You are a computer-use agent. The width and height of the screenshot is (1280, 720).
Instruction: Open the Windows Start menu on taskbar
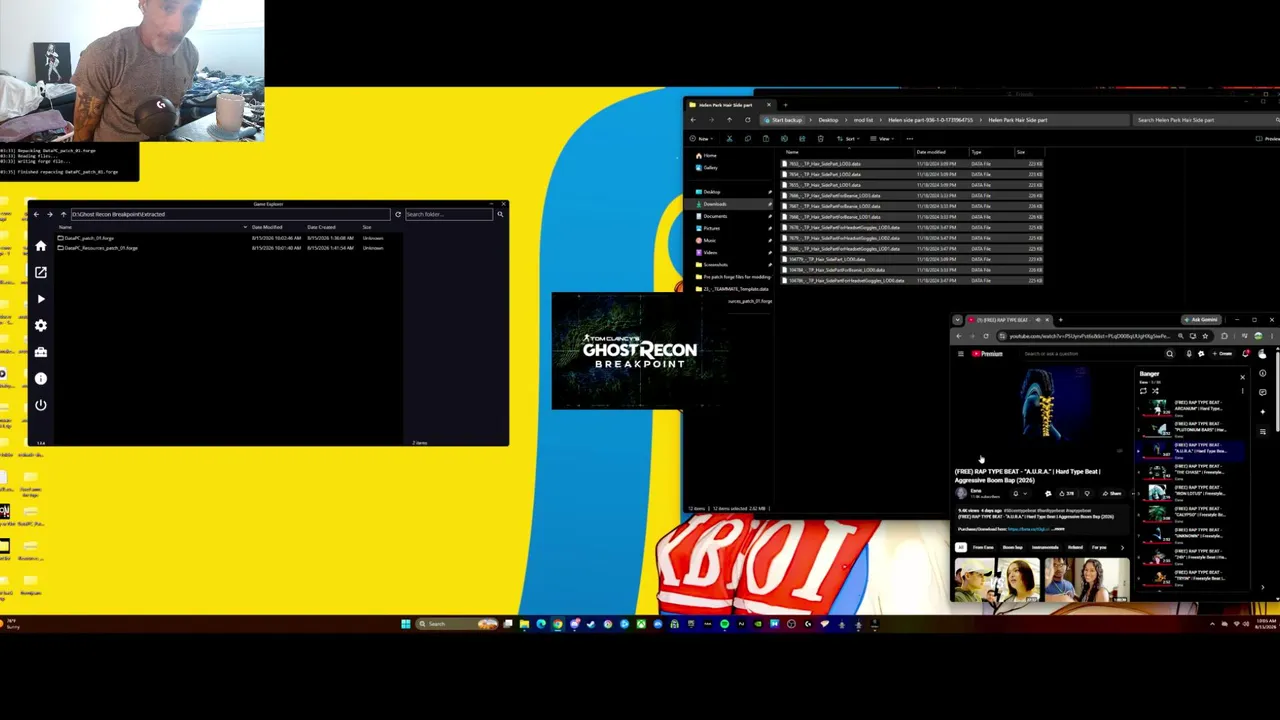[x=405, y=624]
